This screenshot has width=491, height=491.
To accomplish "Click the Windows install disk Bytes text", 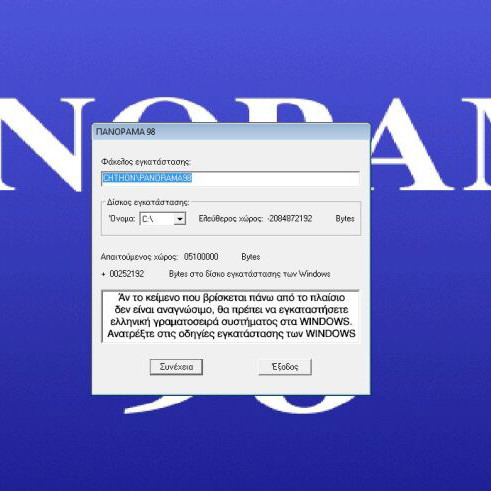I will point(249,274).
